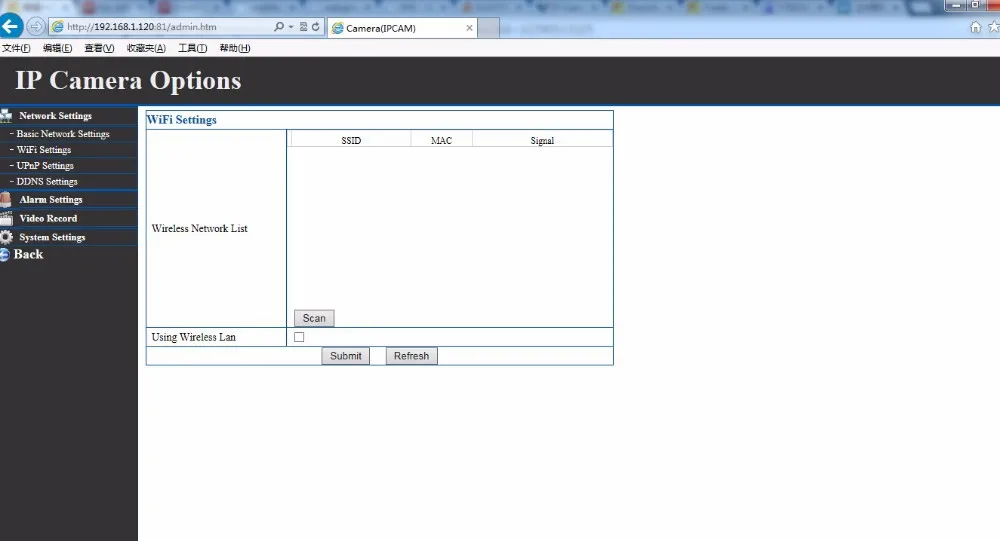Click the Video Record clapperboard icon
Image resolution: width=1000 pixels, height=541 pixels.
point(6,218)
